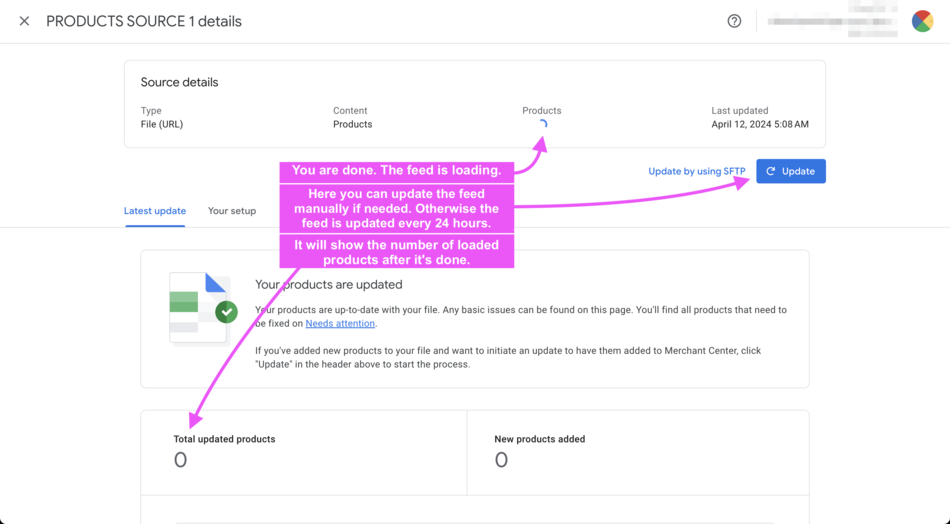The width and height of the screenshot is (950, 524).
Task: Switch to the Latest update tab
Action: coord(155,211)
